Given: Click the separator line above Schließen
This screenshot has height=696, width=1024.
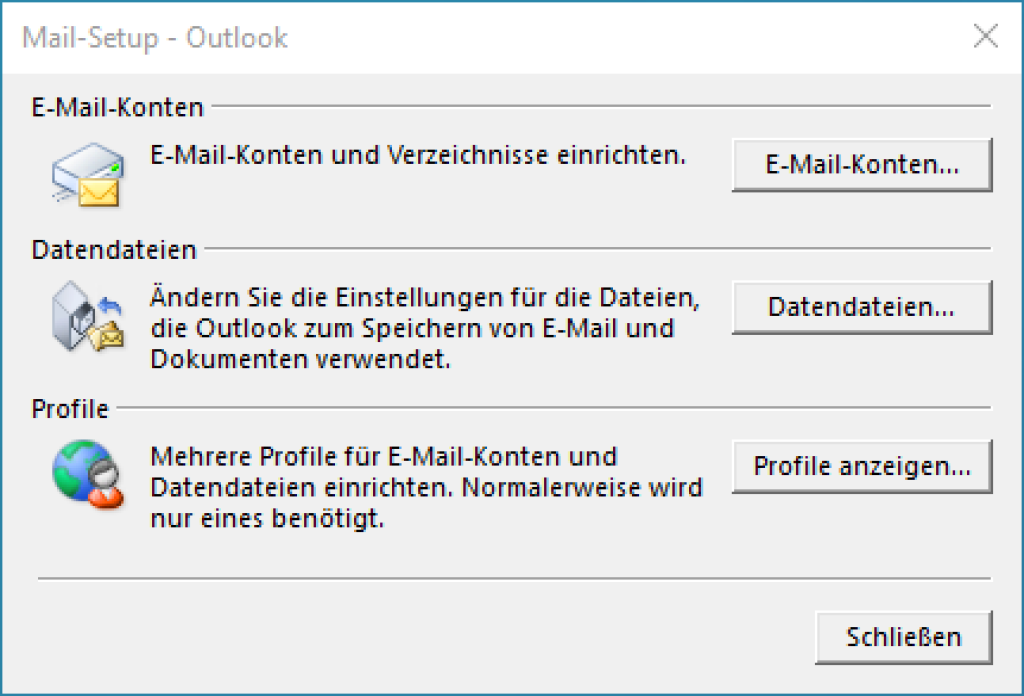Looking at the screenshot, I should point(515,578).
